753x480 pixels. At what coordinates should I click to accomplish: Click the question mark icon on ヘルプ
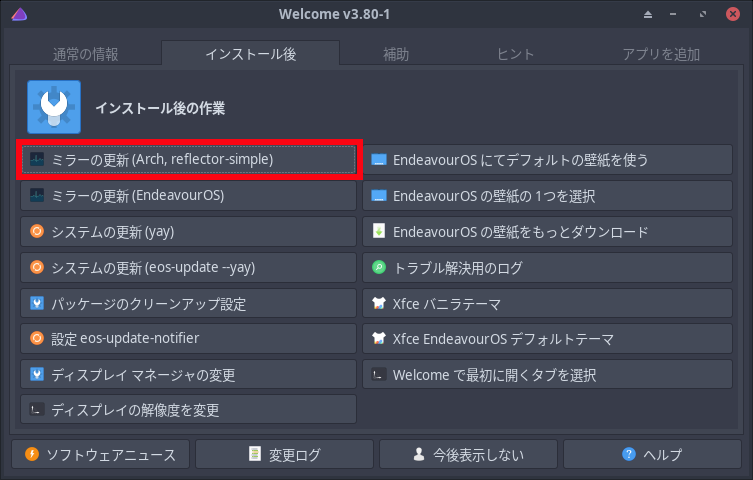629,454
